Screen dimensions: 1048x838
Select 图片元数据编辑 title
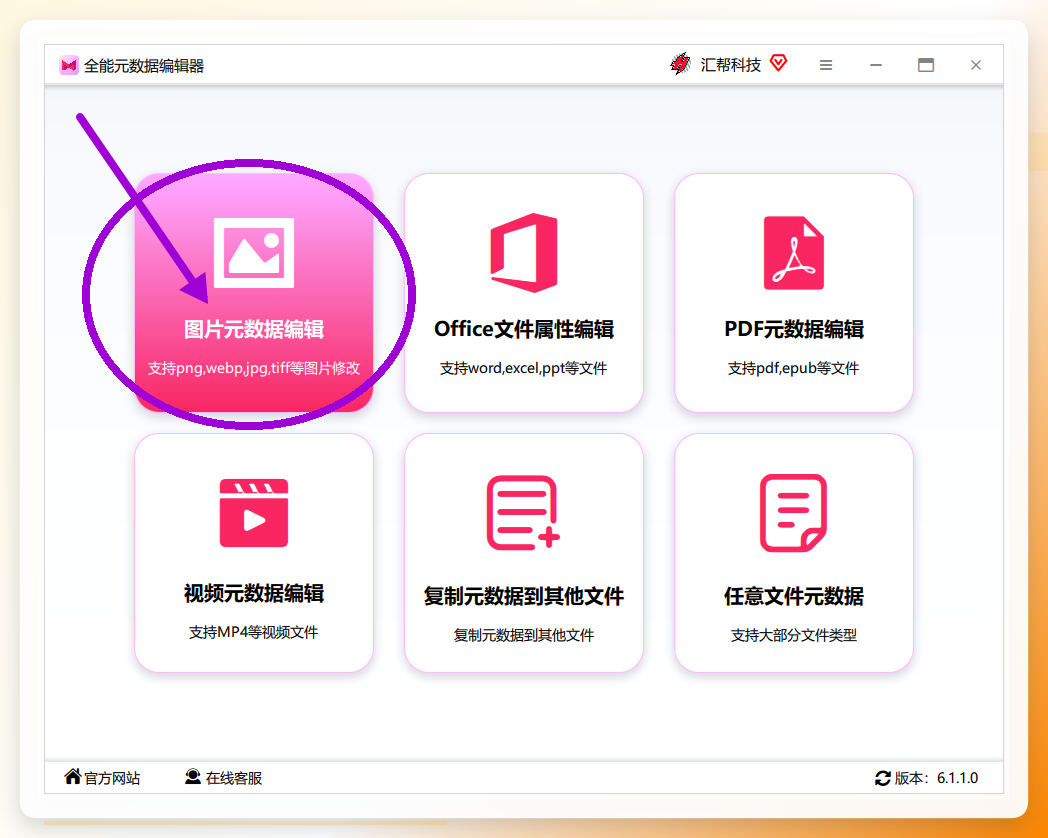(x=254, y=329)
